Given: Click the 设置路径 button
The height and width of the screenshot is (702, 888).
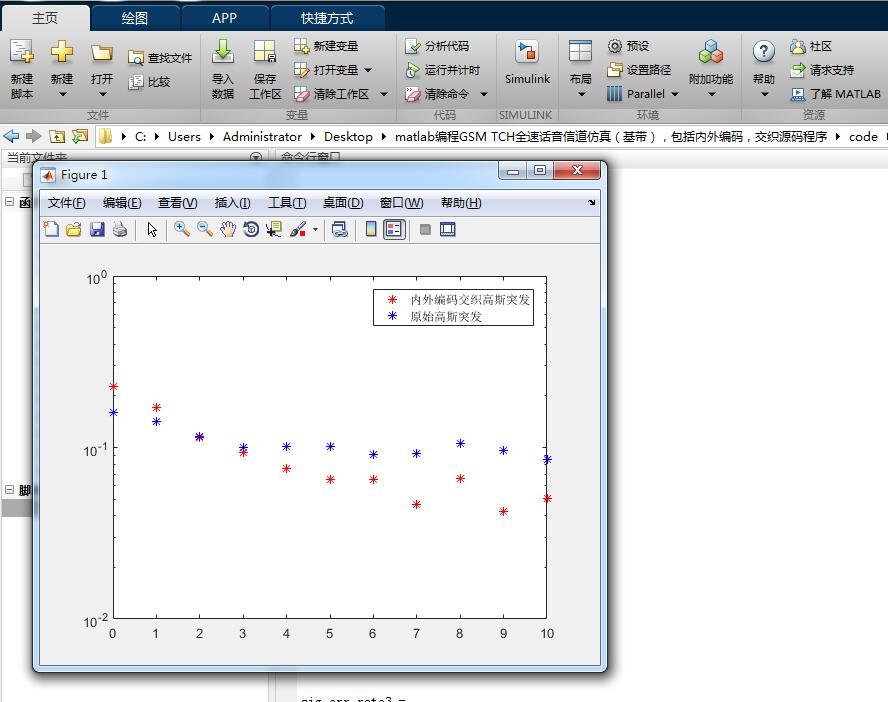Looking at the screenshot, I should tap(638, 70).
